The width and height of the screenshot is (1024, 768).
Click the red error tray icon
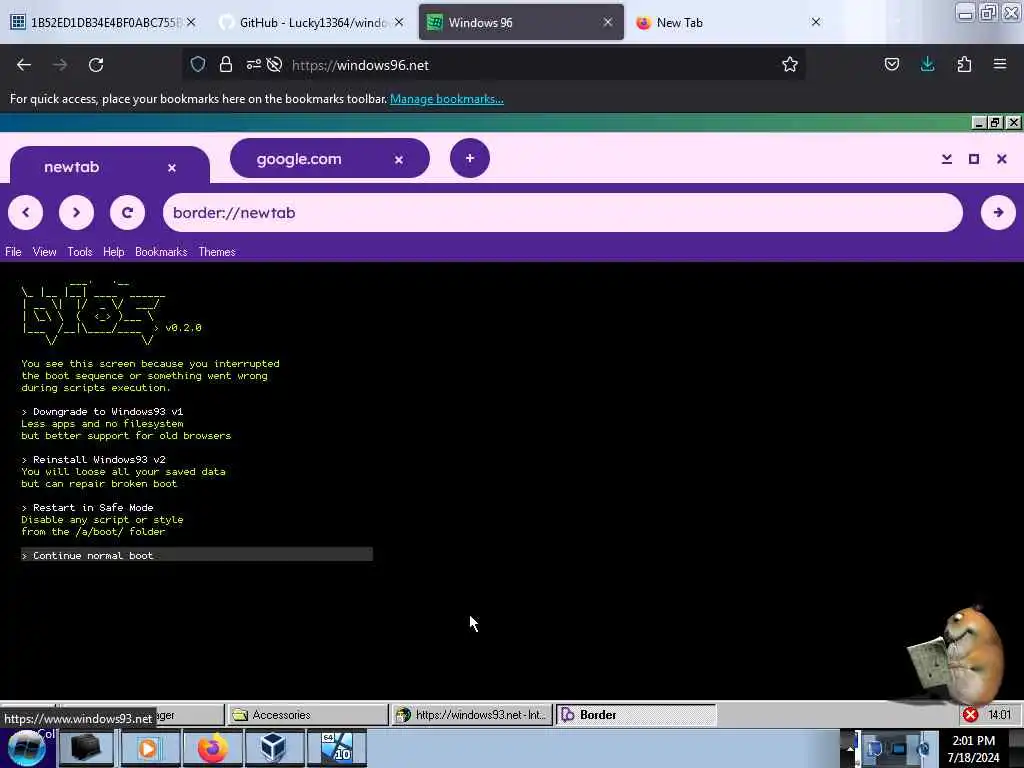click(970, 715)
